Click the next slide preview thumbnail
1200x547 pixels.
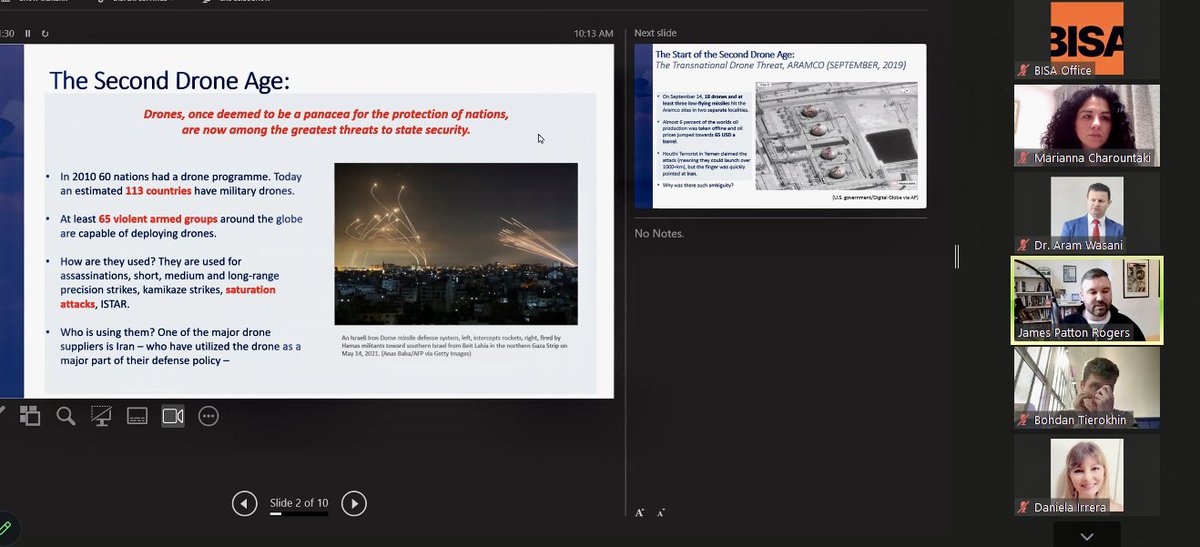coord(780,126)
